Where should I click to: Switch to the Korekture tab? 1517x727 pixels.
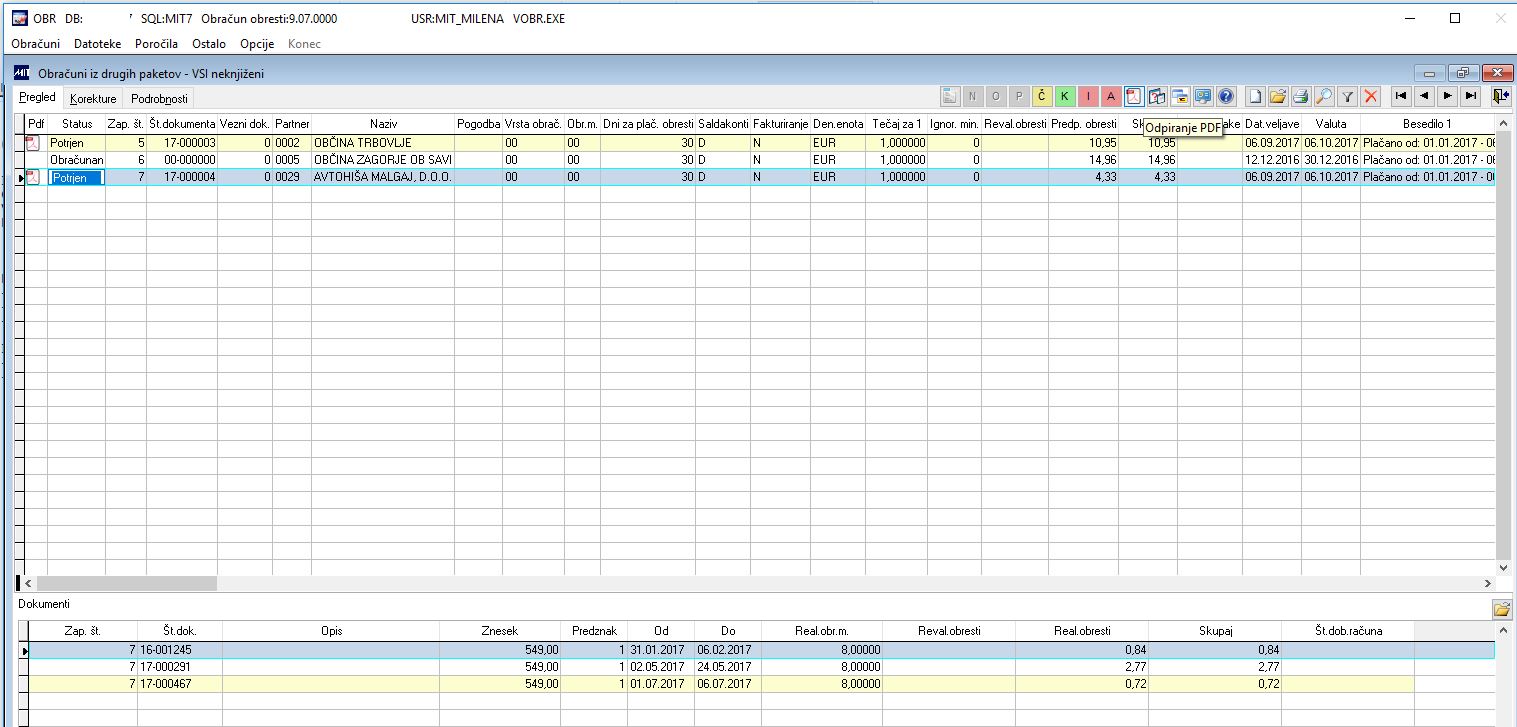pyautogui.click(x=93, y=99)
